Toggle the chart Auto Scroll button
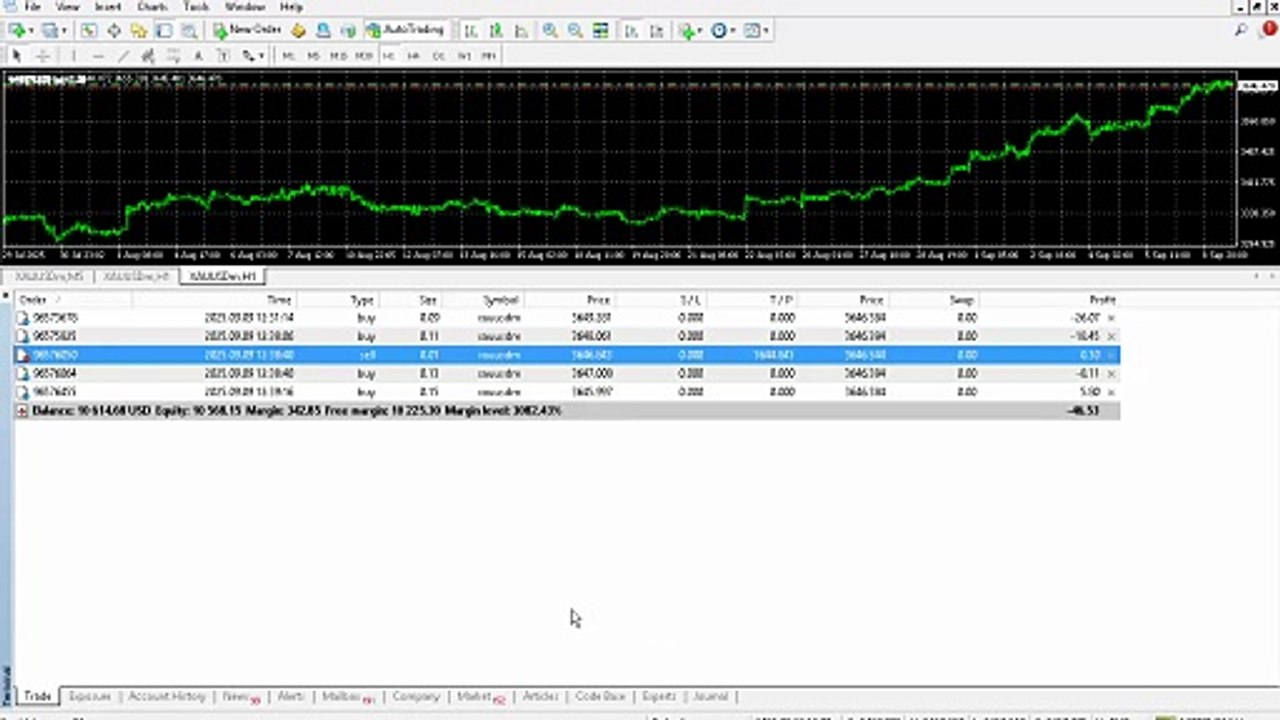 631,31
